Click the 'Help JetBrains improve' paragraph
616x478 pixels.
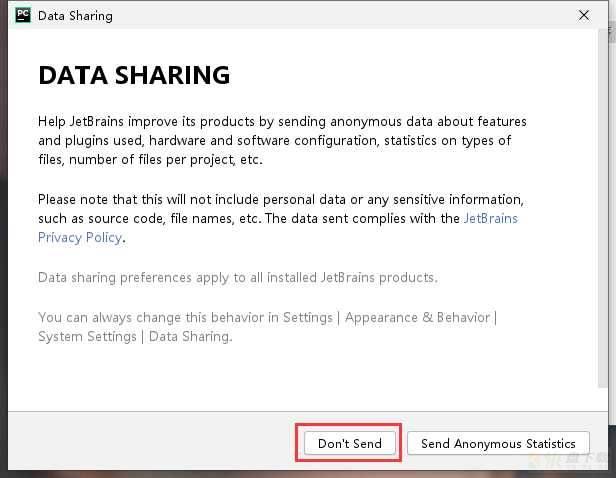click(282, 141)
